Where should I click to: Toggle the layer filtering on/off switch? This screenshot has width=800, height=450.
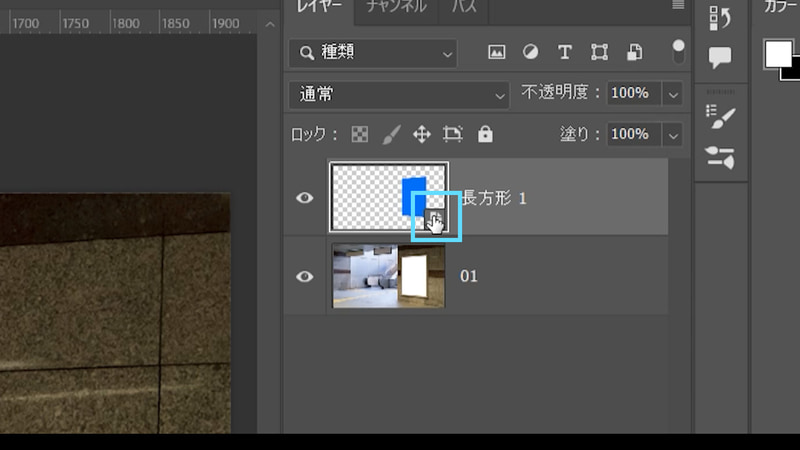click(x=678, y=52)
